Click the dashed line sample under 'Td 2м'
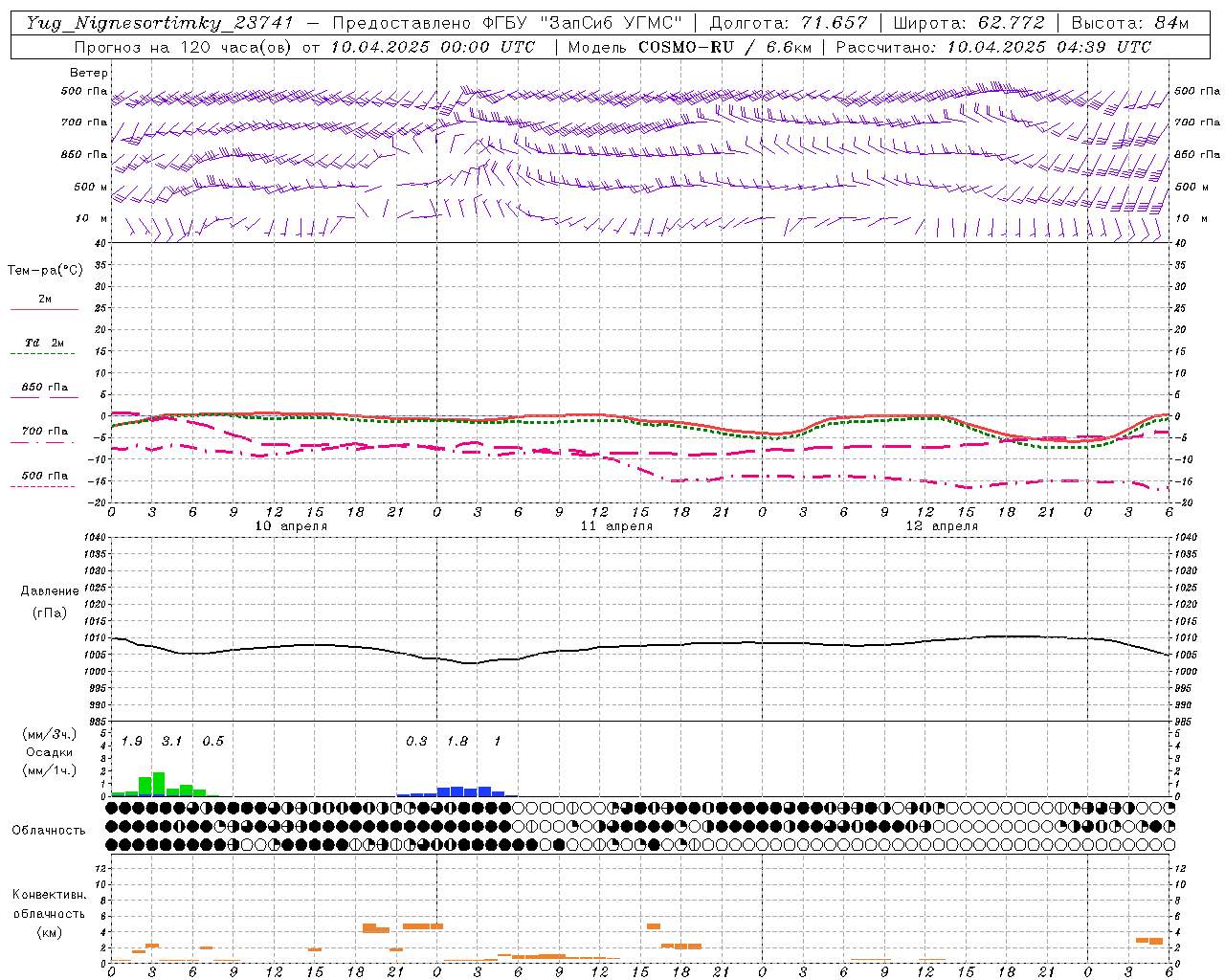Image resolution: width=1225 pixels, height=980 pixels. pos(42,354)
